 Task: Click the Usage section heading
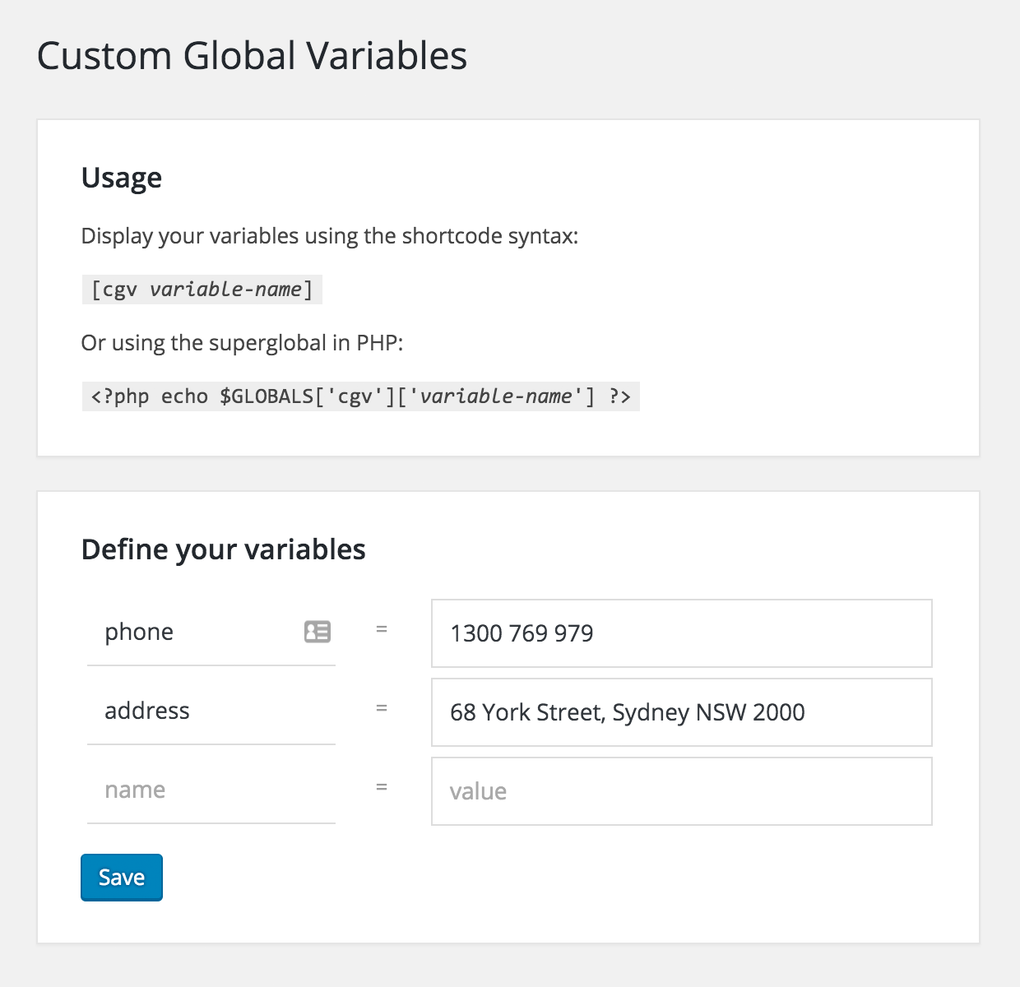[x=121, y=178]
